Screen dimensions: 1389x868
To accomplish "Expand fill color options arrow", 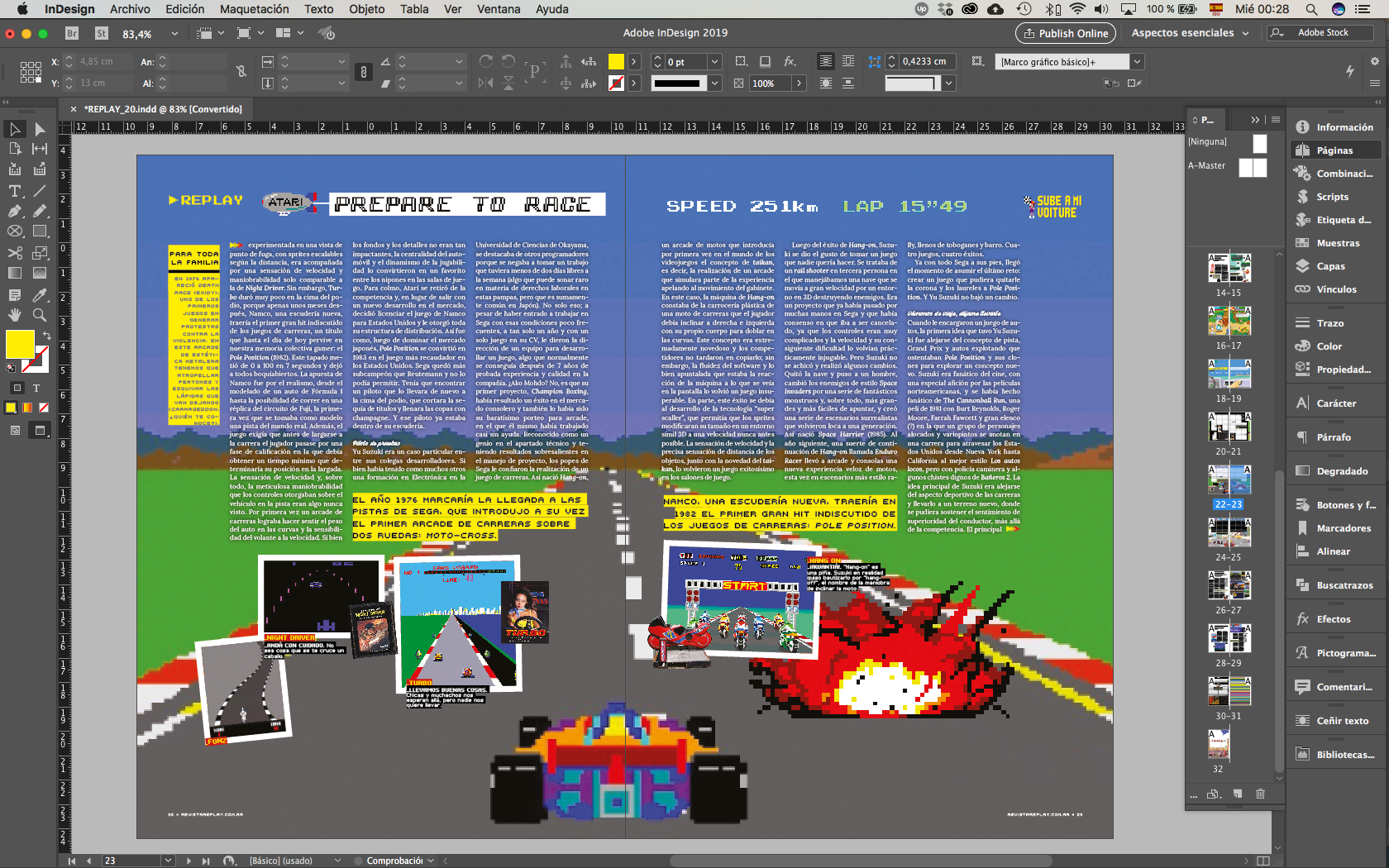I will pos(634,61).
